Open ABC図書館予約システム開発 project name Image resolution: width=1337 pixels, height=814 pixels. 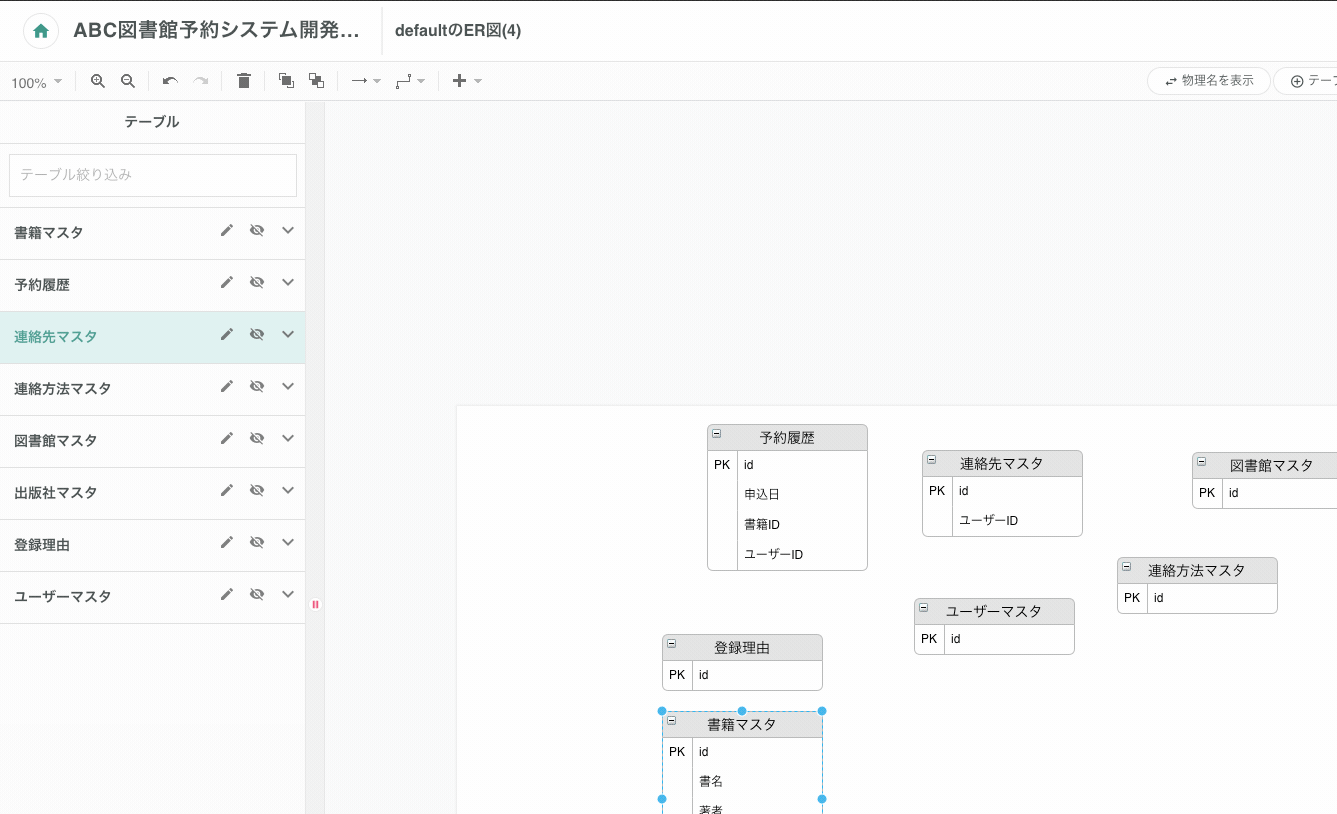[215, 31]
